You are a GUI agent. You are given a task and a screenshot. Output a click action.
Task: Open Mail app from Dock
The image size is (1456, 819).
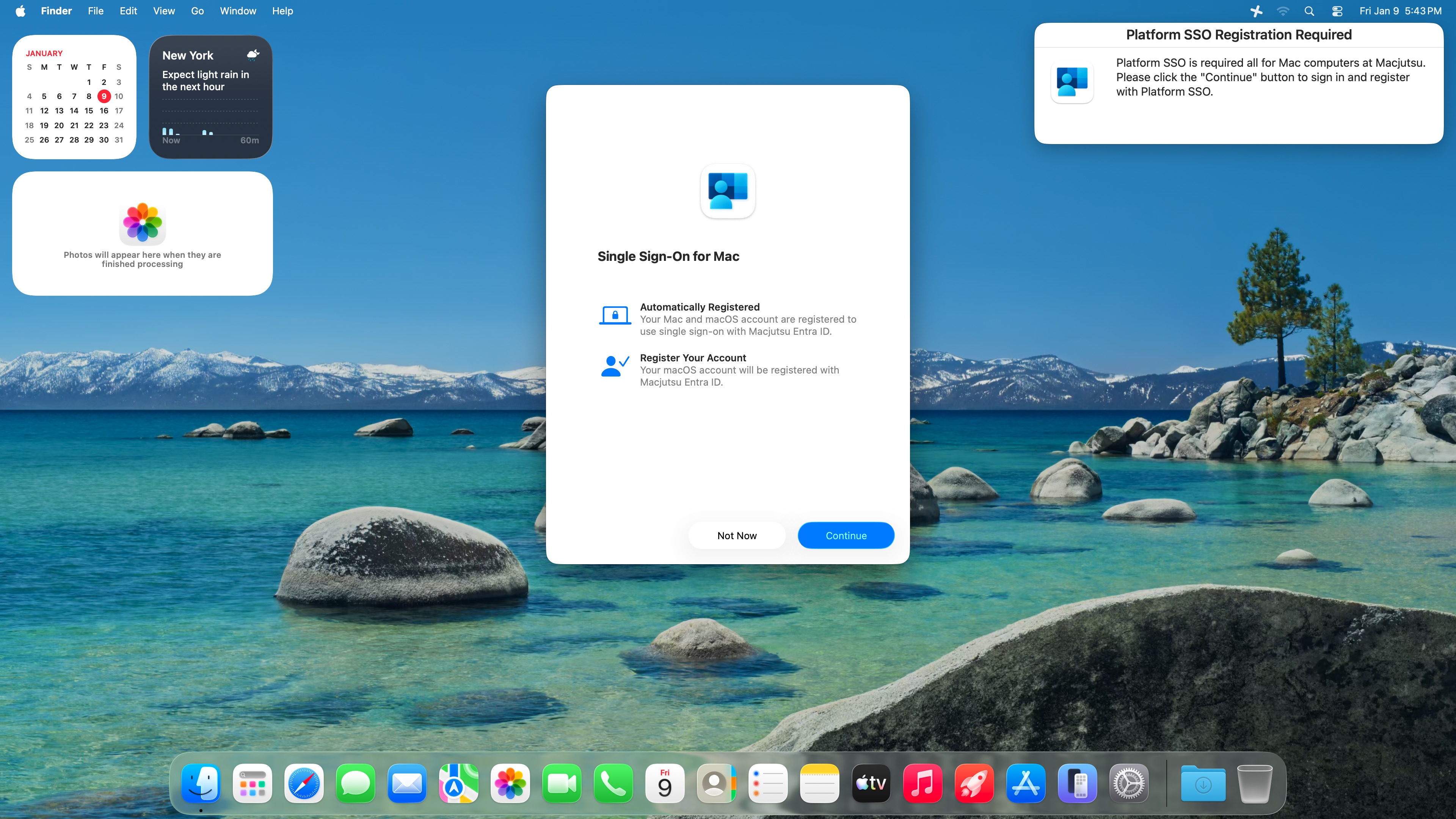click(x=407, y=783)
